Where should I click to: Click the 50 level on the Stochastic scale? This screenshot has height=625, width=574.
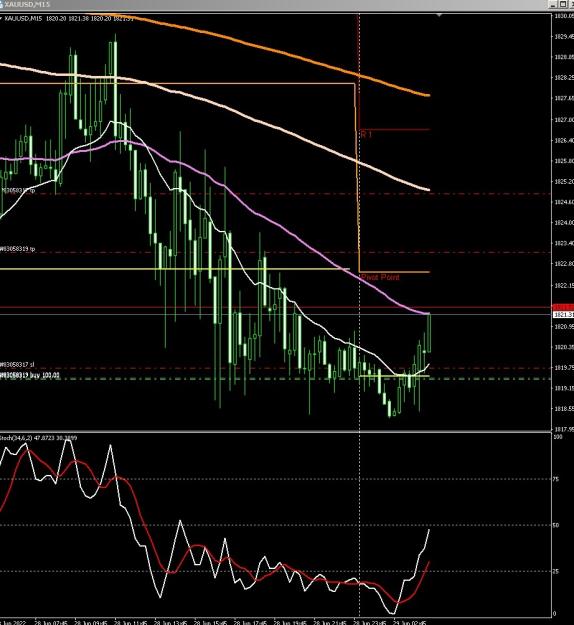click(x=556, y=525)
